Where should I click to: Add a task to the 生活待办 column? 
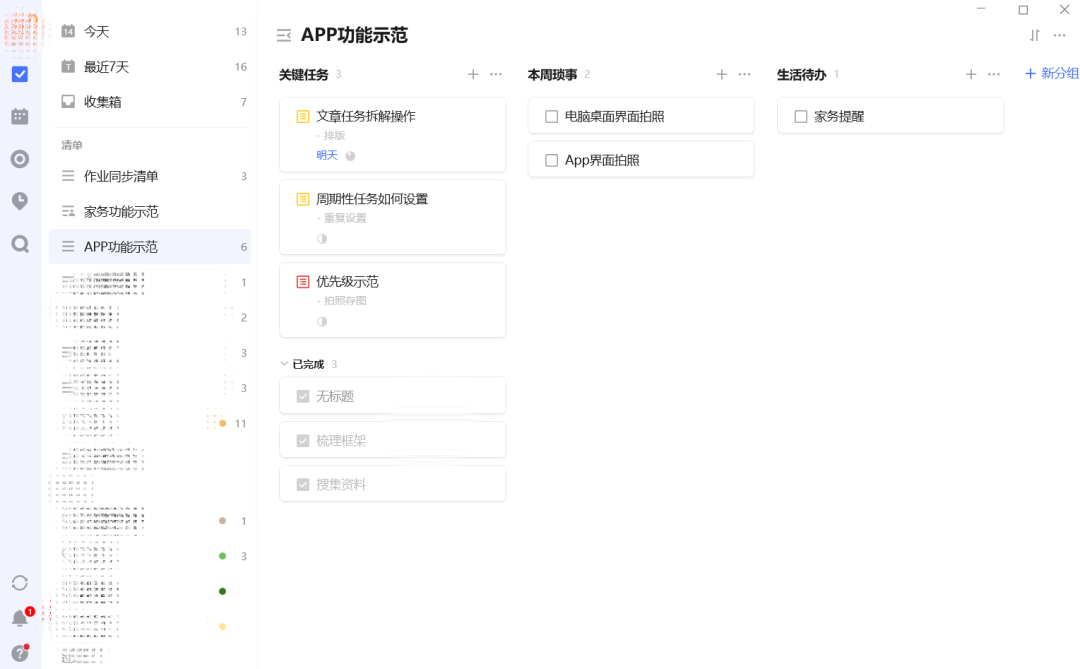tap(970, 74)
